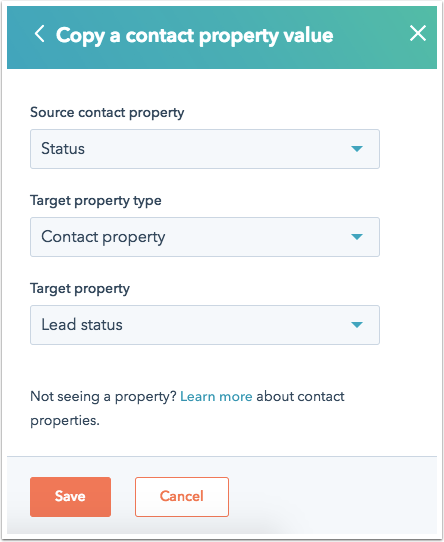Click the caret arrow beside Lead status
Image resolution: width=444 pixels, height=542 pixels.
[357, 325]
